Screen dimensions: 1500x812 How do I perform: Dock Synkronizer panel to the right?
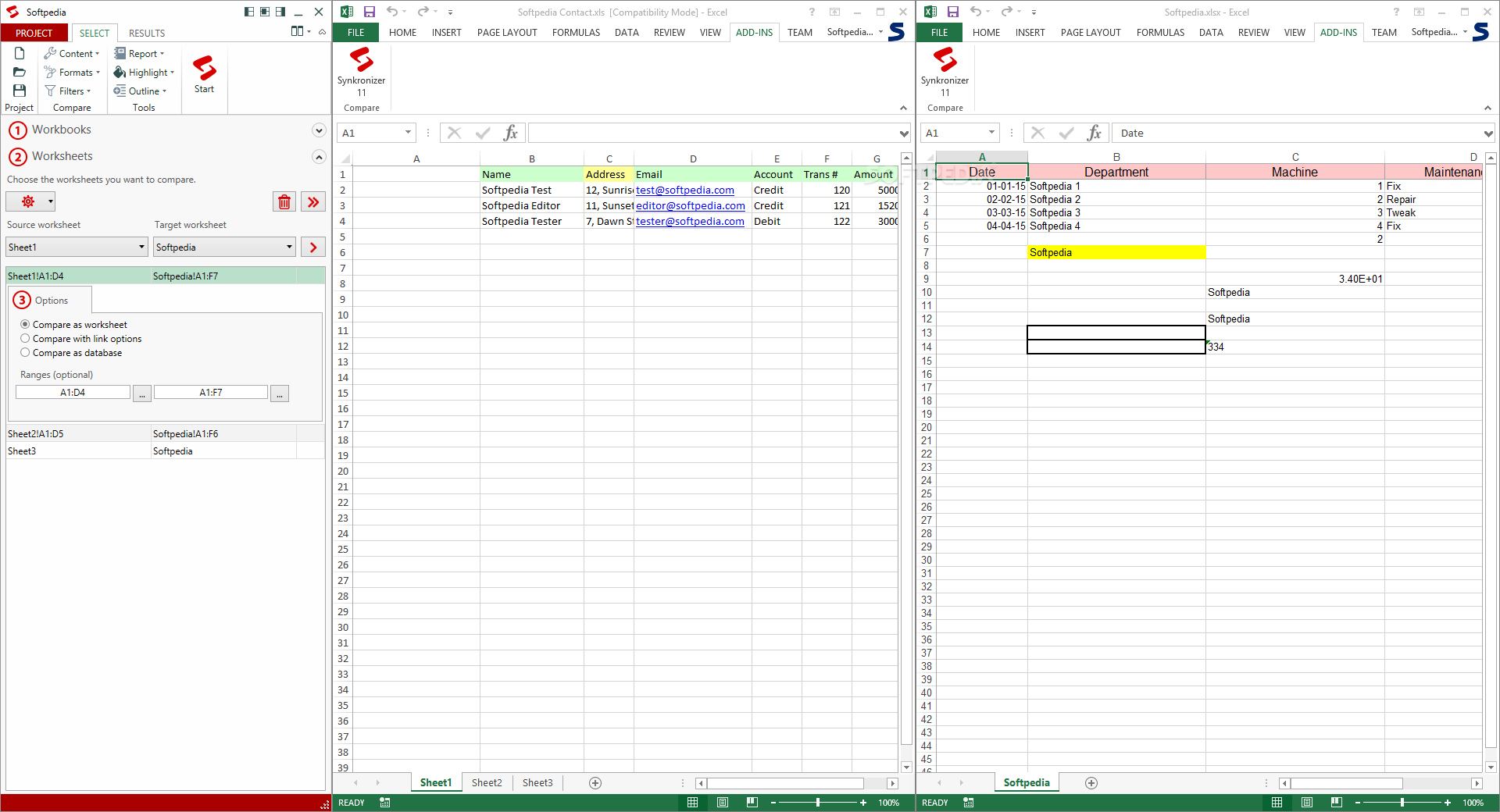pos(280,12)
